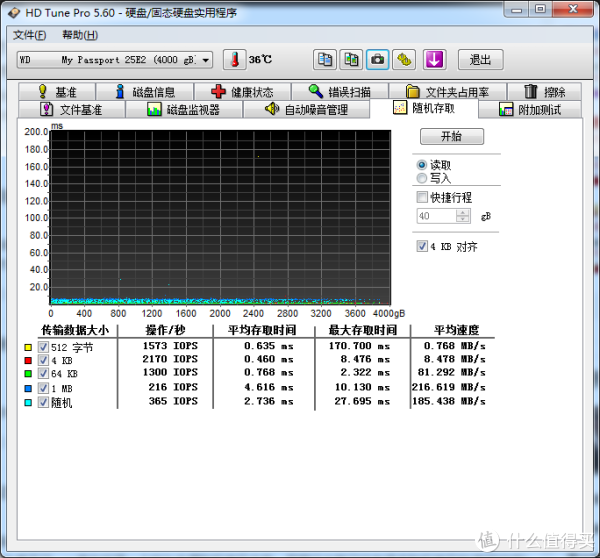Open the 健康状态 health tab
The image size is (600, 558).
coord(243,92)
